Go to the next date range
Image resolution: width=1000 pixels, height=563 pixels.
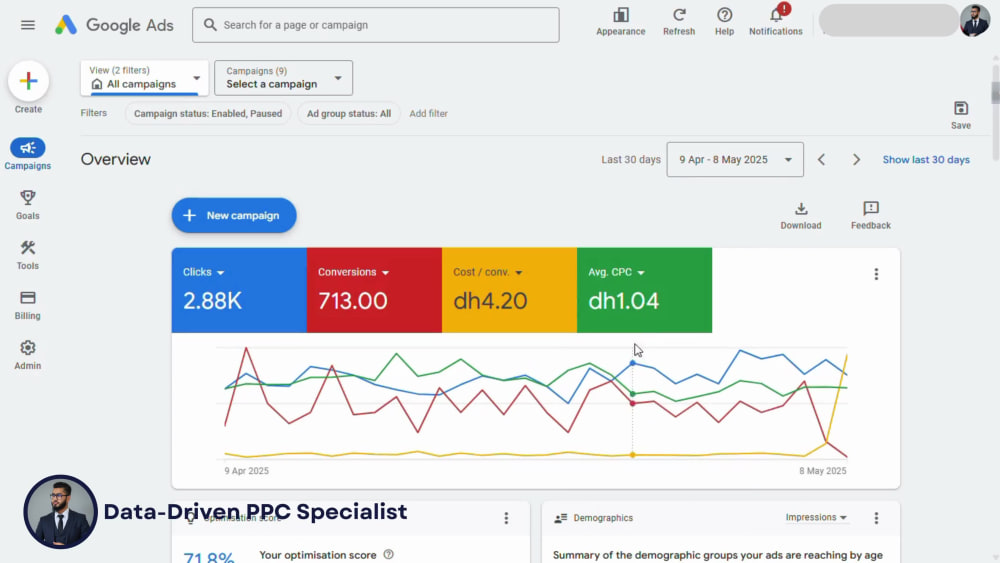[856, 159]
